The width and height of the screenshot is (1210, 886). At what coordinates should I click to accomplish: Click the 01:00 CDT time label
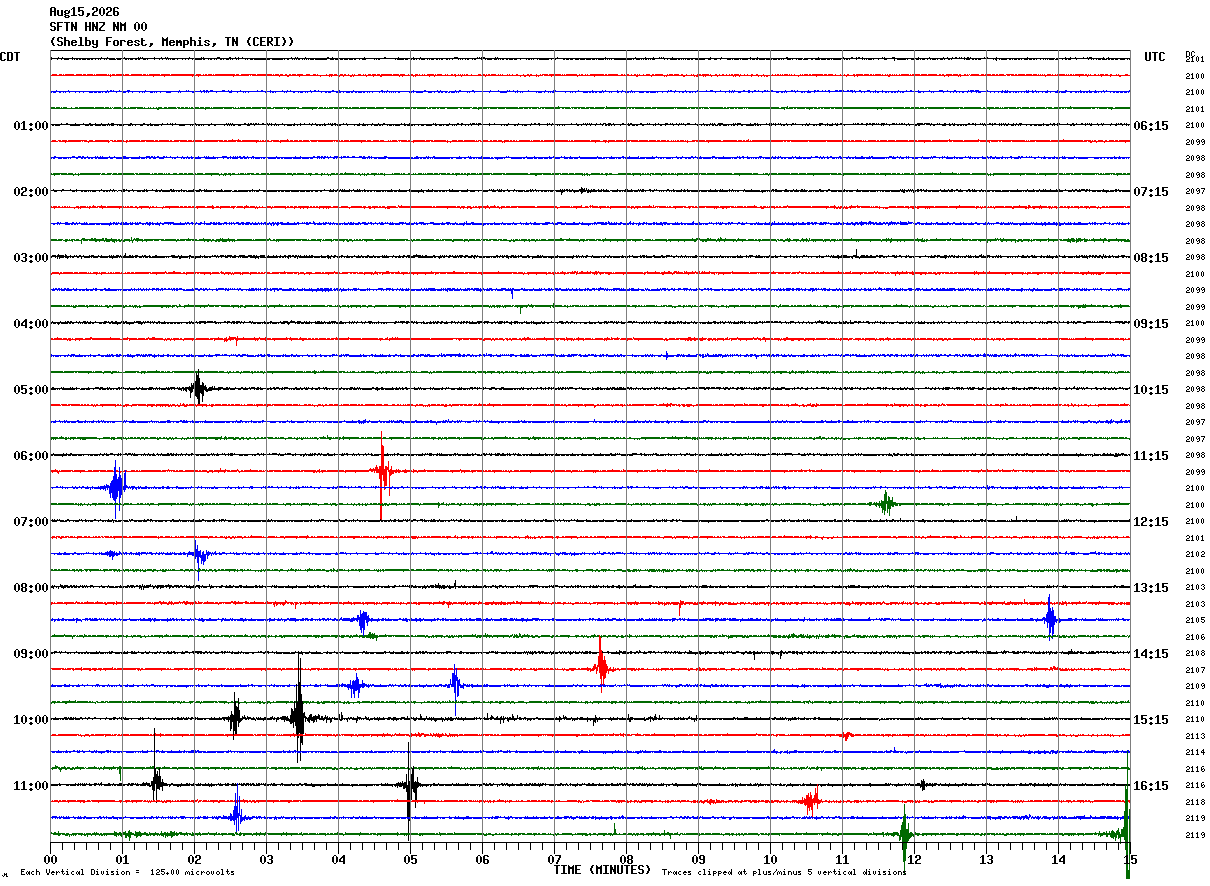point(31,126)
